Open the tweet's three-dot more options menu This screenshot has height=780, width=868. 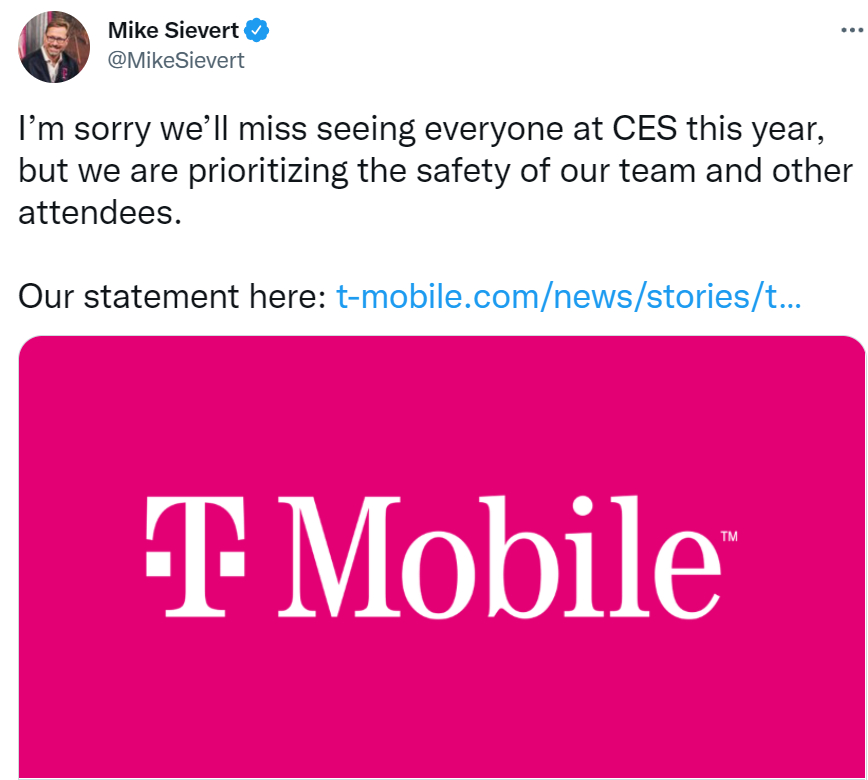click(848, 30)
